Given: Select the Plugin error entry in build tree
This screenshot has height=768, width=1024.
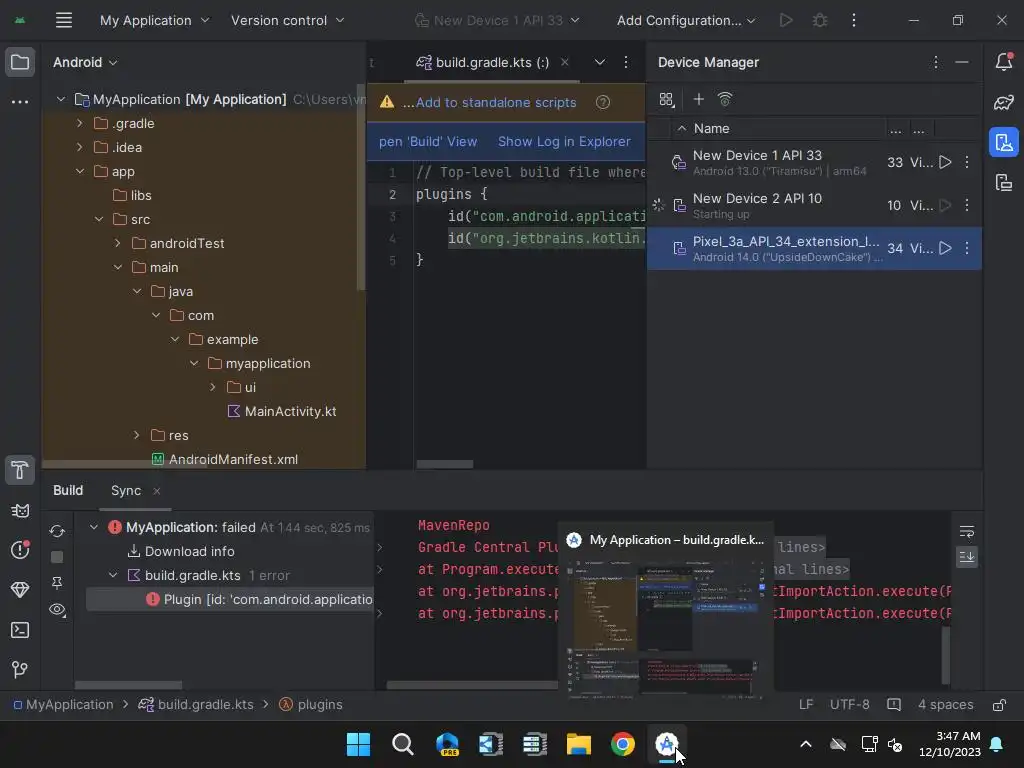Looking at the screenshot, I should pos(230,600).
